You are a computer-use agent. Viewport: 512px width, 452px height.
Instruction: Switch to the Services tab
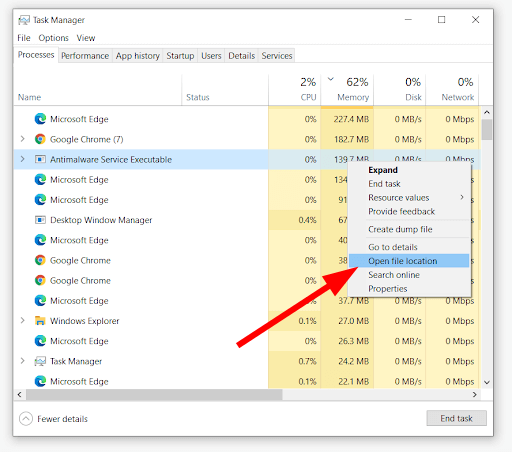pos(277,56)
